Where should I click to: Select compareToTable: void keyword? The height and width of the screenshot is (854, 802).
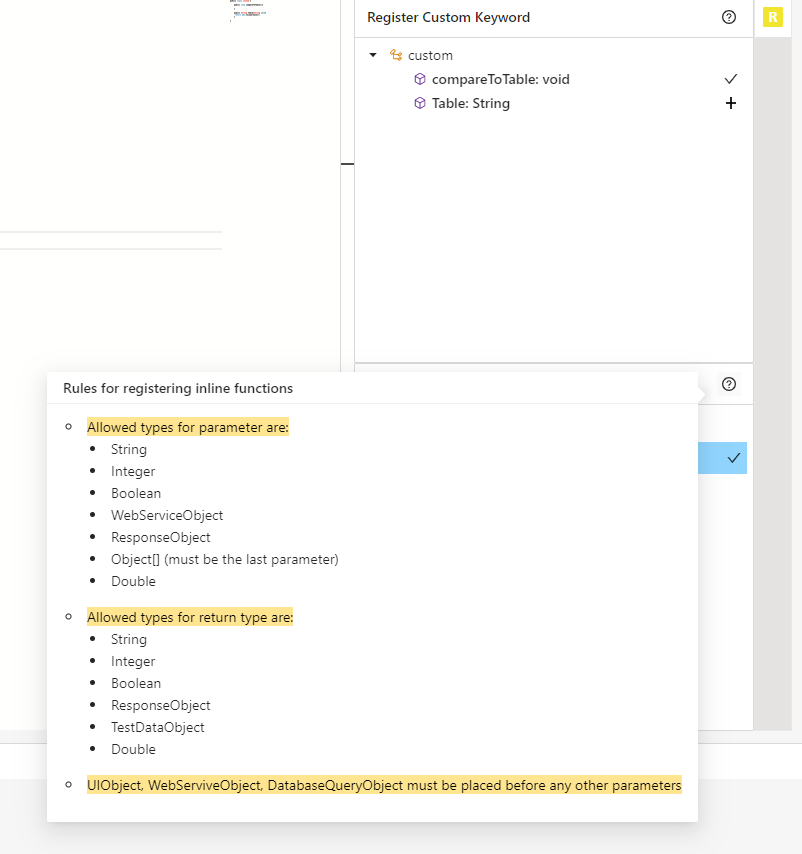click(500, 80)
